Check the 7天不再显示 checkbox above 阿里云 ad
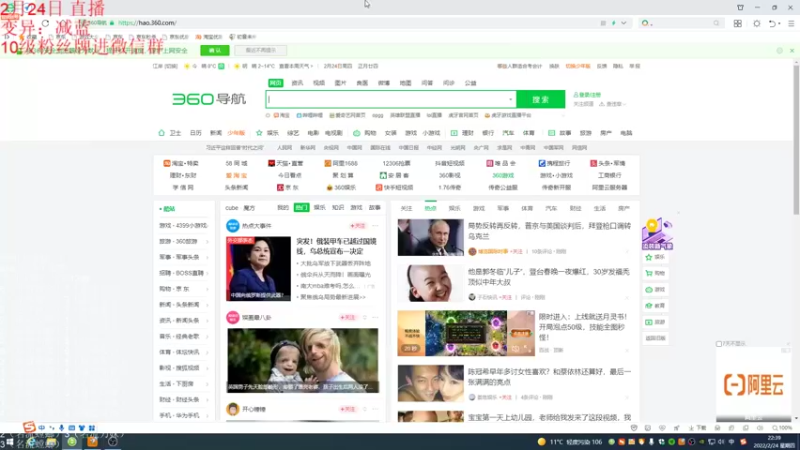800x450 pixels. [719, 344]
